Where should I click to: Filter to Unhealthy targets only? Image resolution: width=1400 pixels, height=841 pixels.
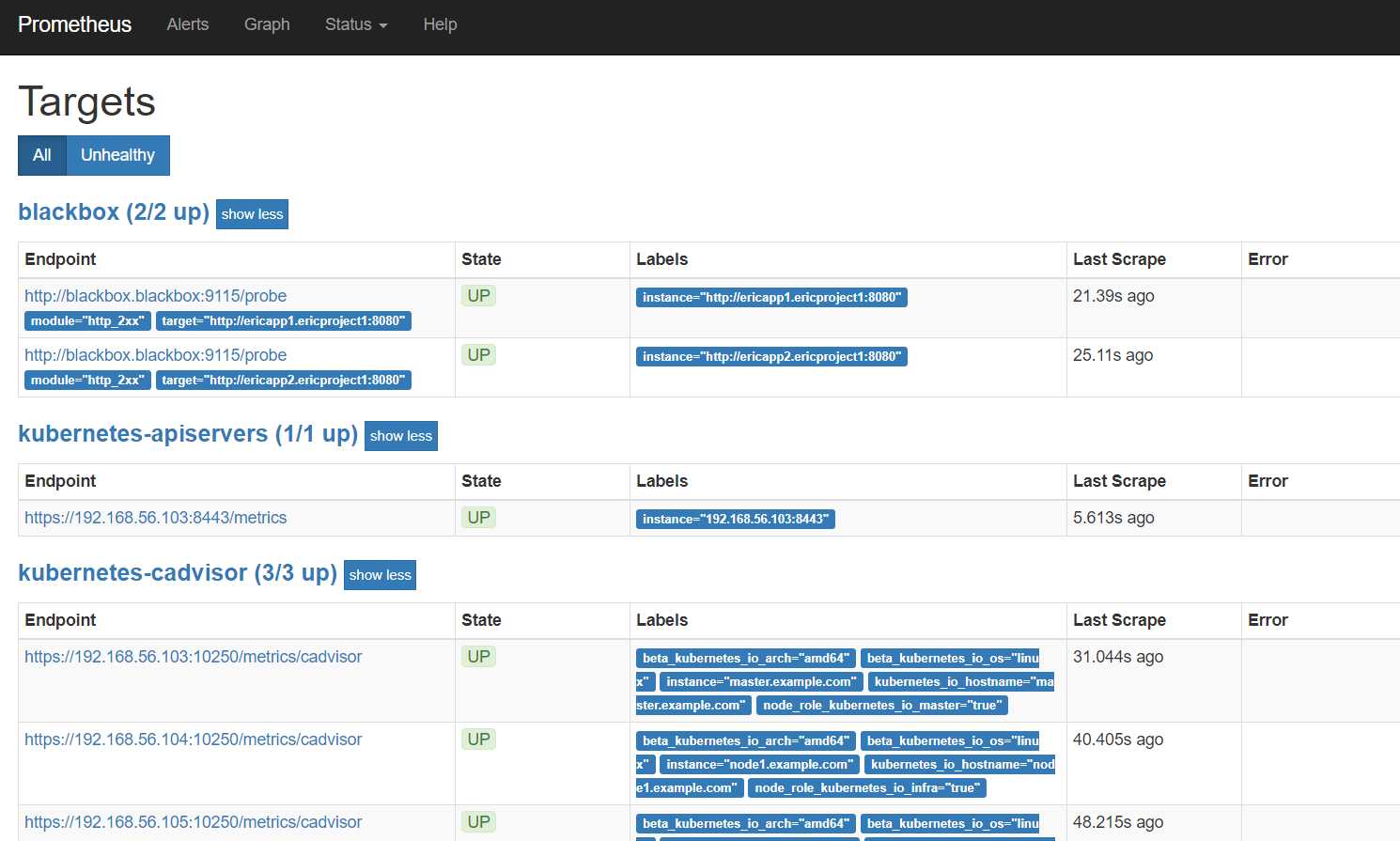117,155
